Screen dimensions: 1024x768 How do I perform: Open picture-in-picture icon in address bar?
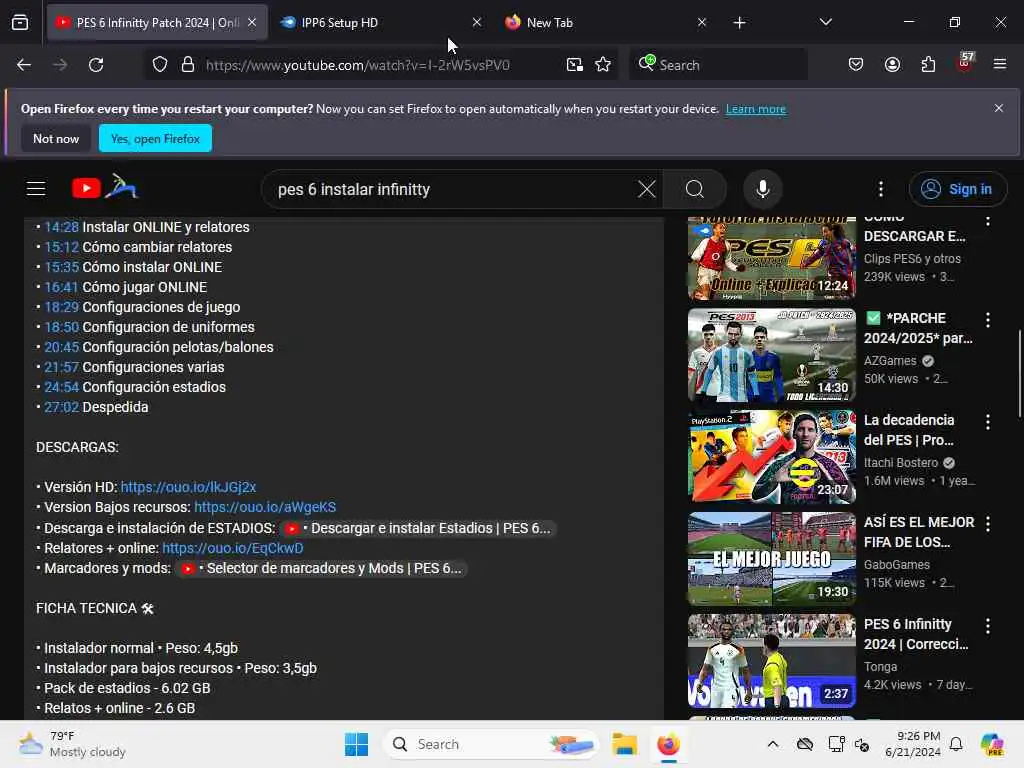575,65
